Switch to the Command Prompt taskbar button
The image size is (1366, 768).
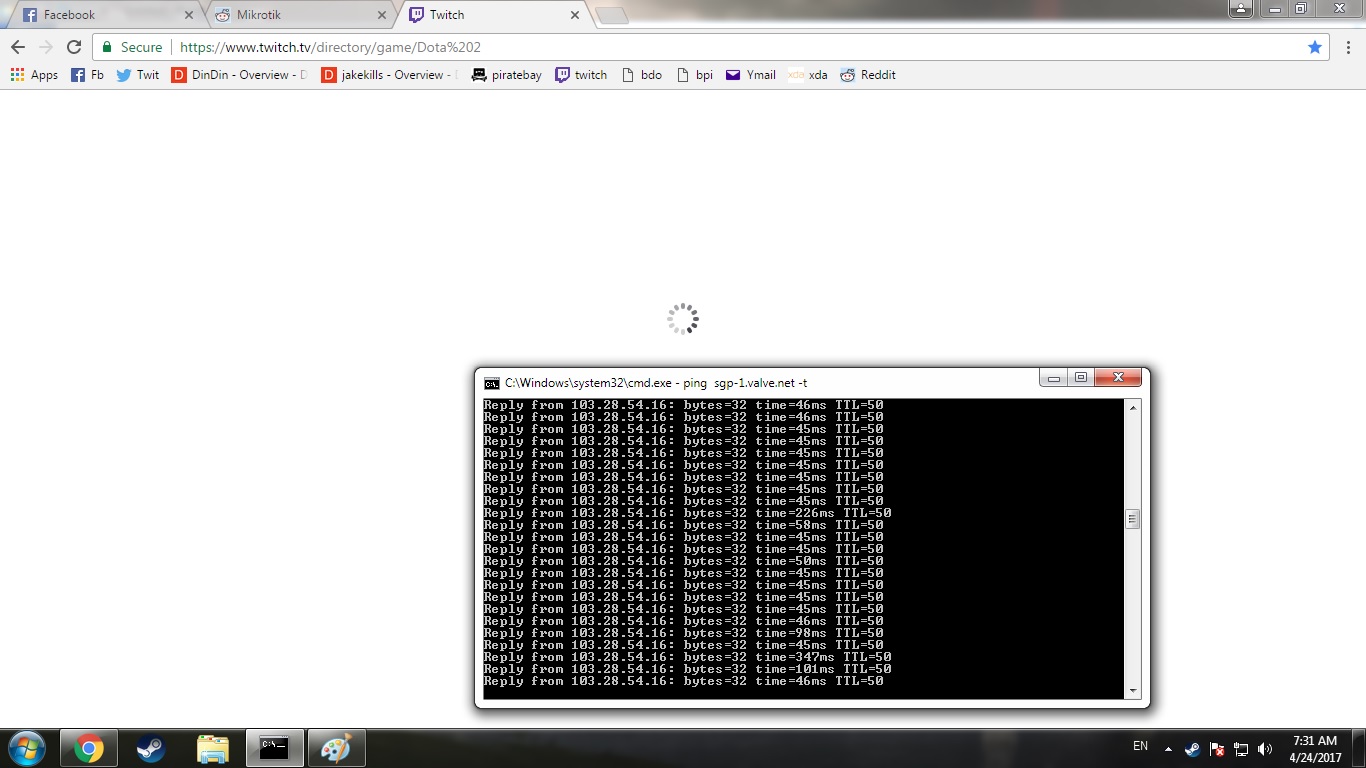pos(275,748)
